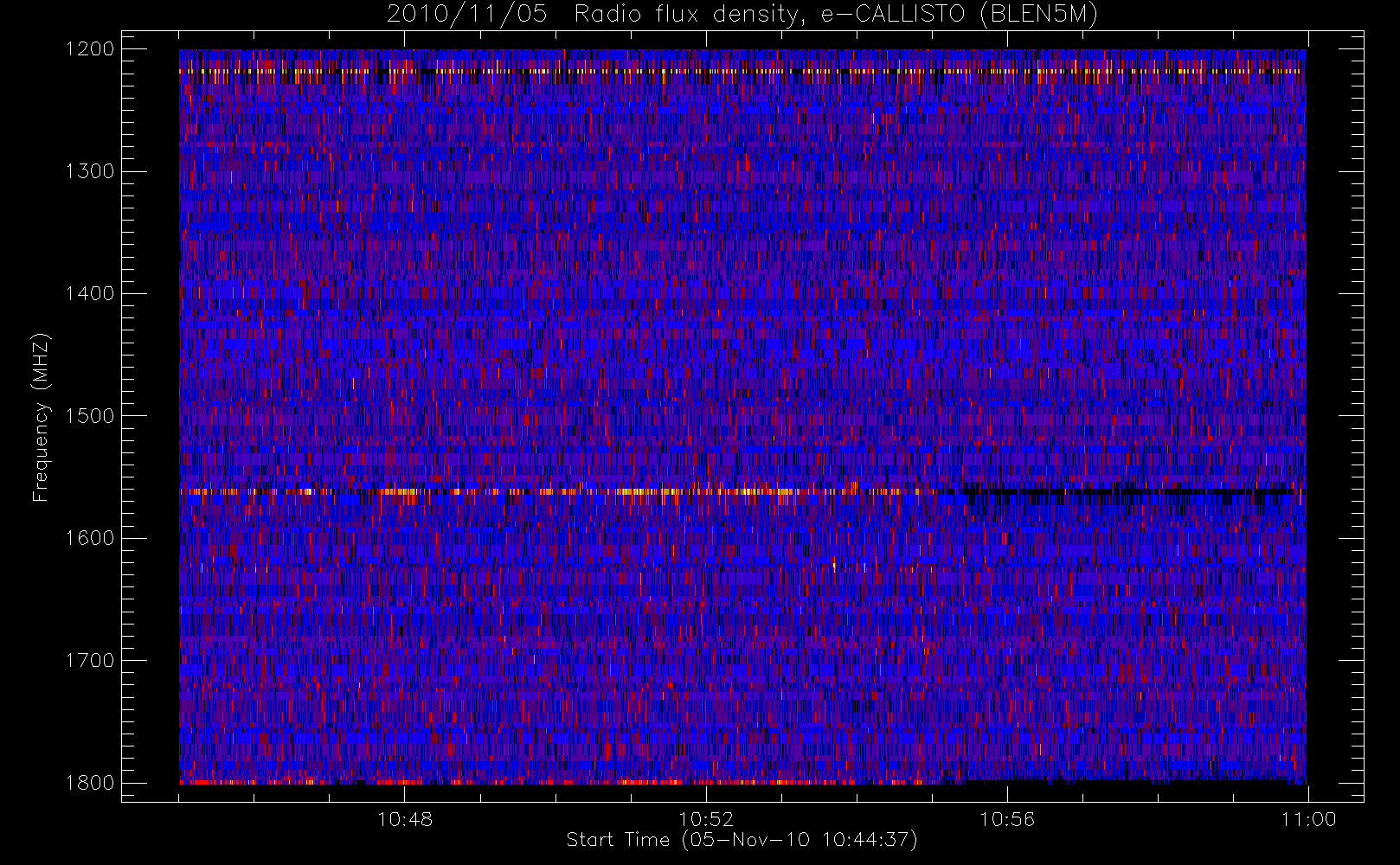This screenshot has width=1400, height=865.
Task: Click the 10:52 time tick label
Action: (x=706, y=819)
